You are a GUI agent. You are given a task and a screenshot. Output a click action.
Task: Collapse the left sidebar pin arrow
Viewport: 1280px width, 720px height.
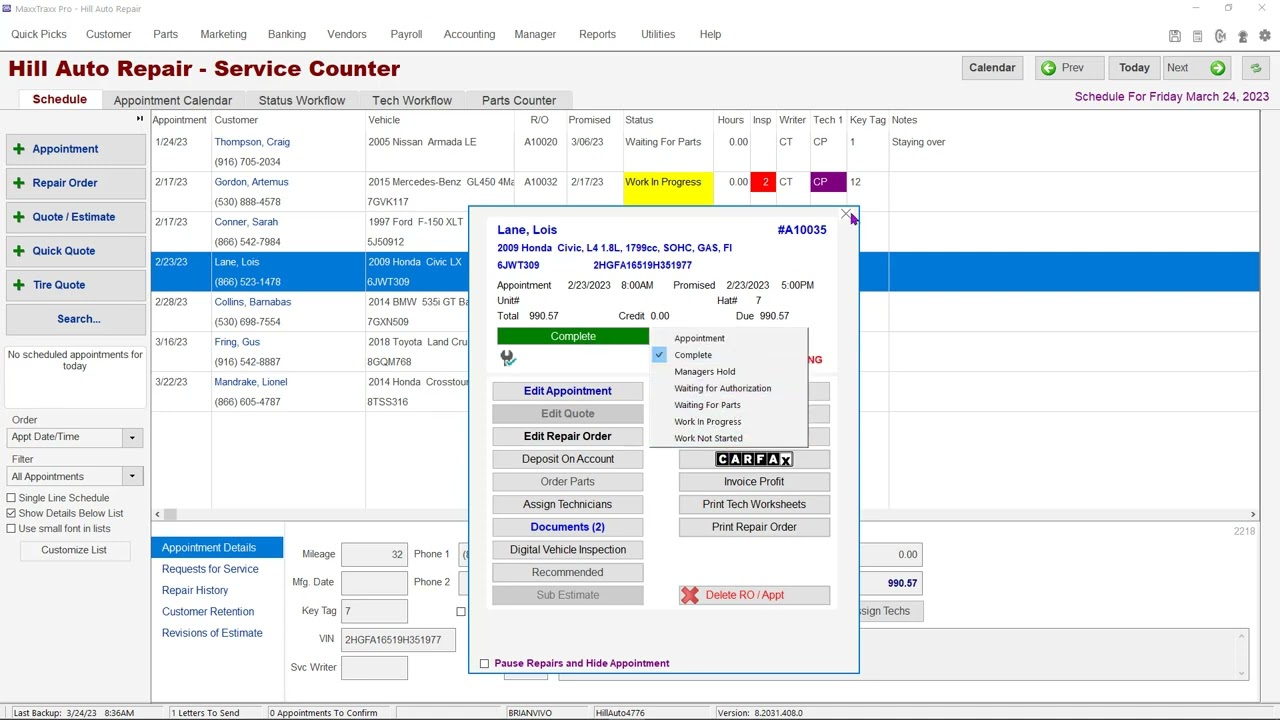point(140,120)
